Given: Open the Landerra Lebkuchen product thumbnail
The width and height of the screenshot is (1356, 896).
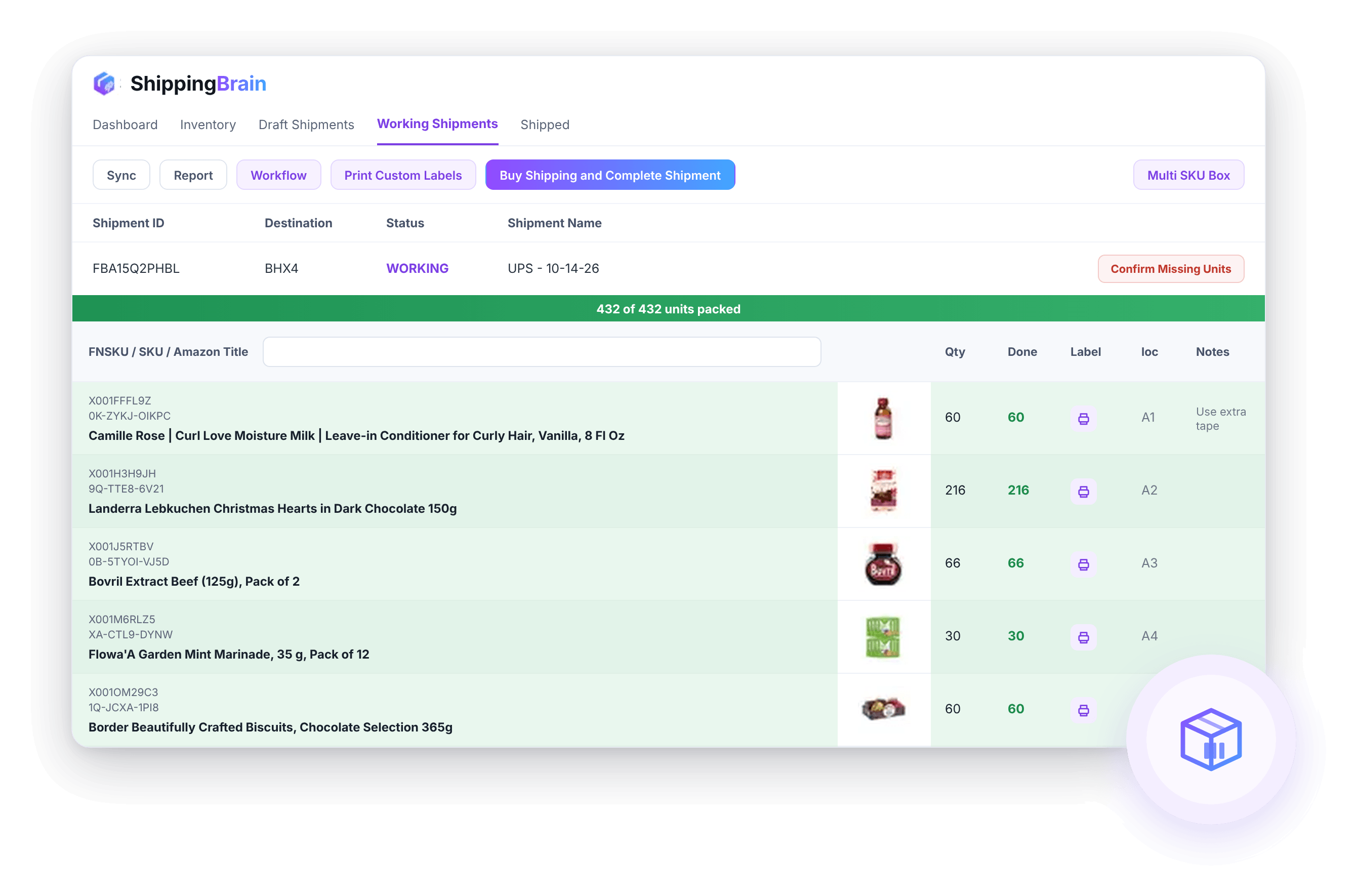Looking at the screenshot, I should click(x=883, y=491).
